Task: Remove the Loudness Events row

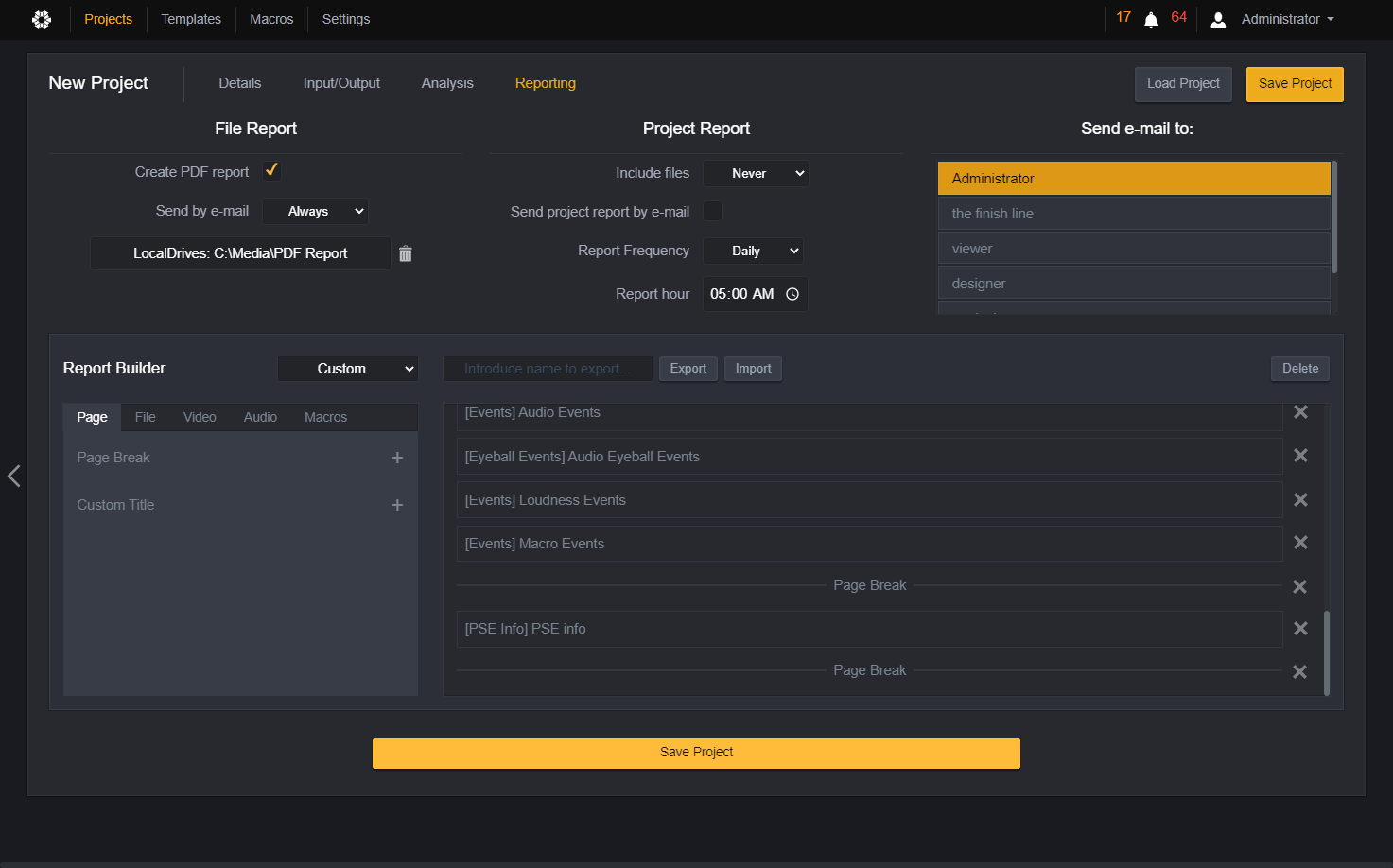Action: pos(1300,499)
